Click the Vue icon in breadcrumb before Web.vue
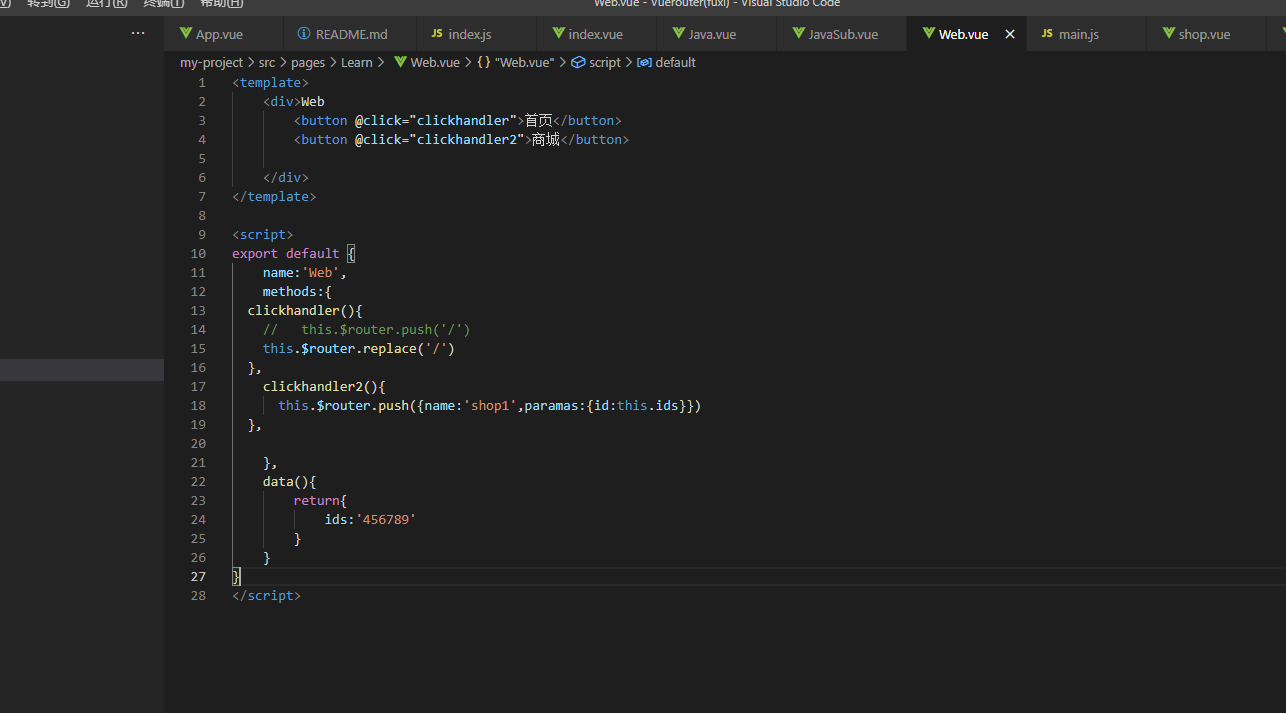This screenshot has width=1286, height=713. point(401,62)
